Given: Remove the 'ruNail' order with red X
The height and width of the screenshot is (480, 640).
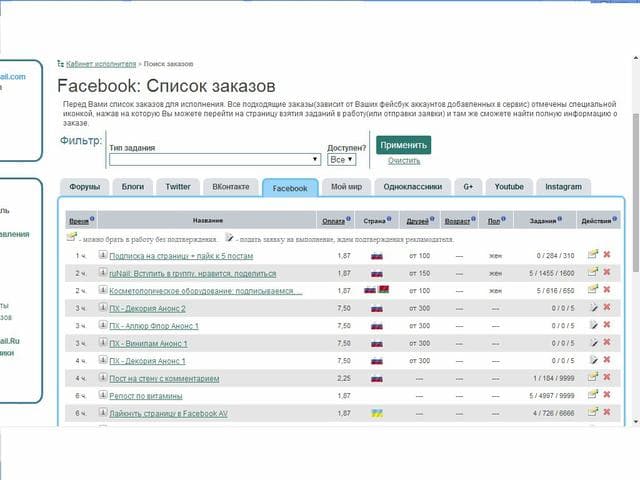Looking at the screenshot, I should (607, 272).
